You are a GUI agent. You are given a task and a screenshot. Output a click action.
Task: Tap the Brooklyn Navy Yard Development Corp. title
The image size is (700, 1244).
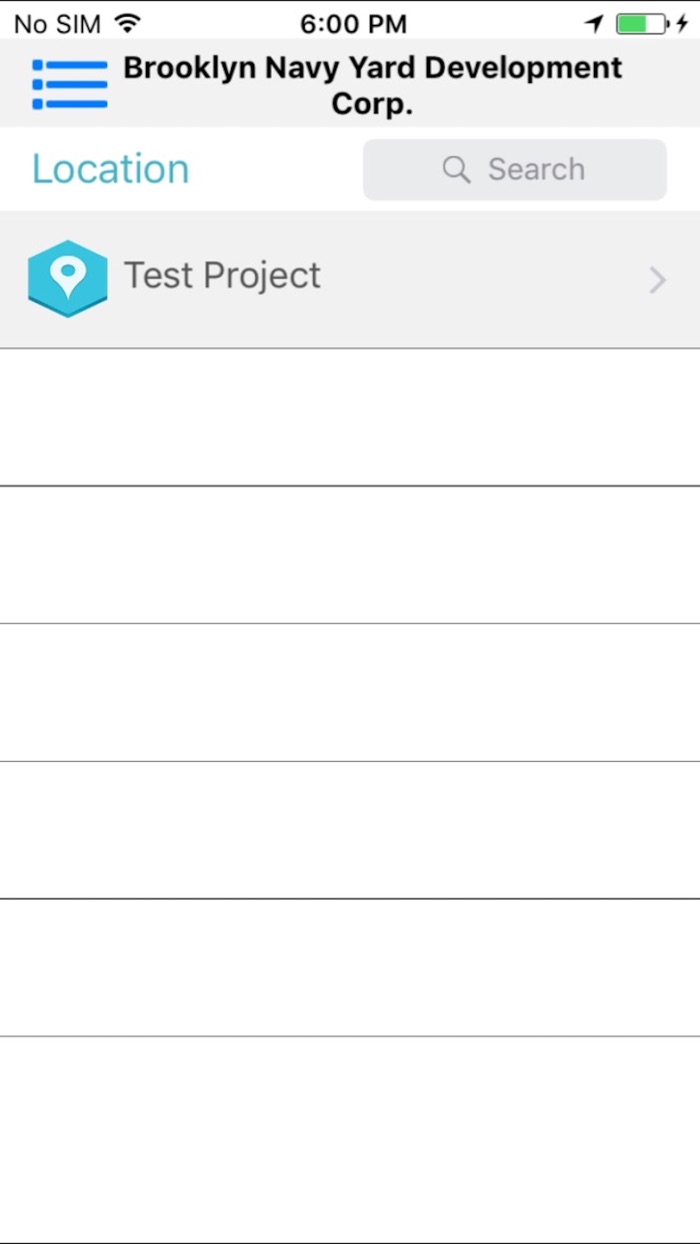click(x=372, y=85)
